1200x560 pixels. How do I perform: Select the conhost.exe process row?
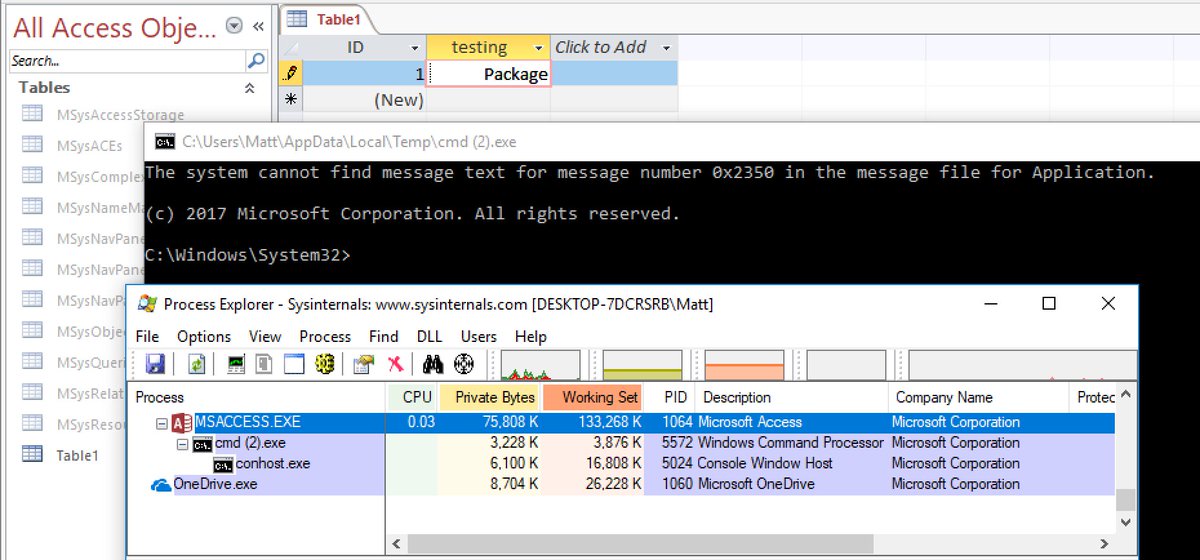620,464
